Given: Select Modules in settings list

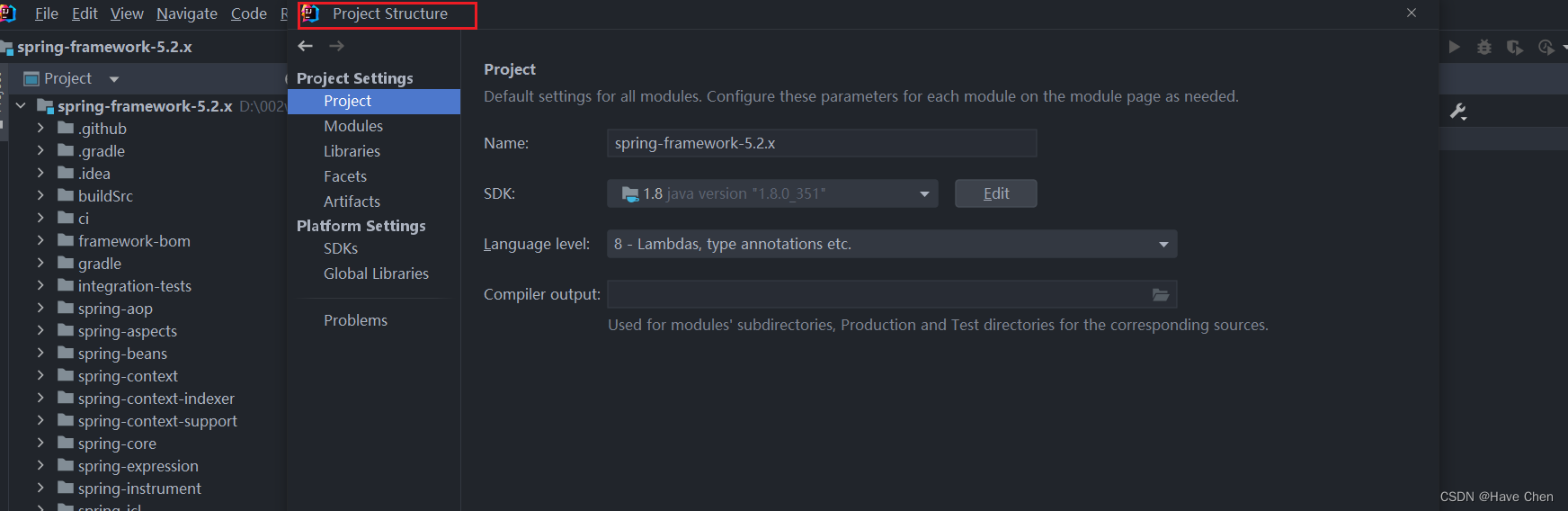Looking at the screenshot, I should [374, 126].
